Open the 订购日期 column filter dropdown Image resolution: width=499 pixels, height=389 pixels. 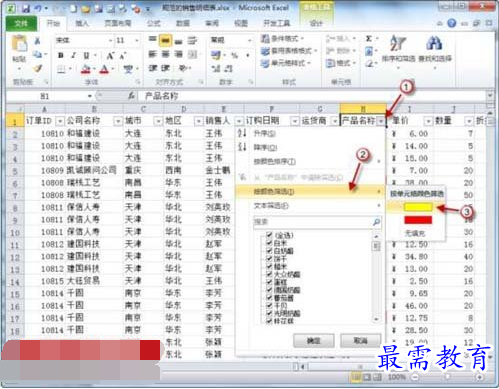(x=295, y=121)
